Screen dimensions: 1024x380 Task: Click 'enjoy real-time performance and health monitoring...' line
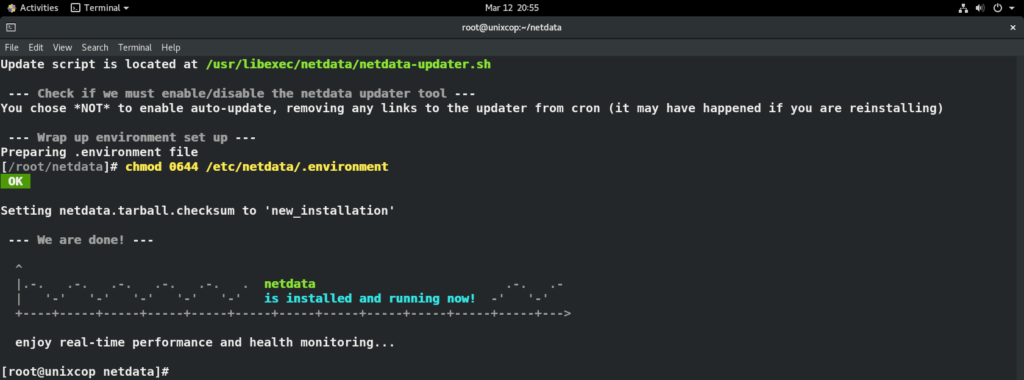[x=205, y=342]
